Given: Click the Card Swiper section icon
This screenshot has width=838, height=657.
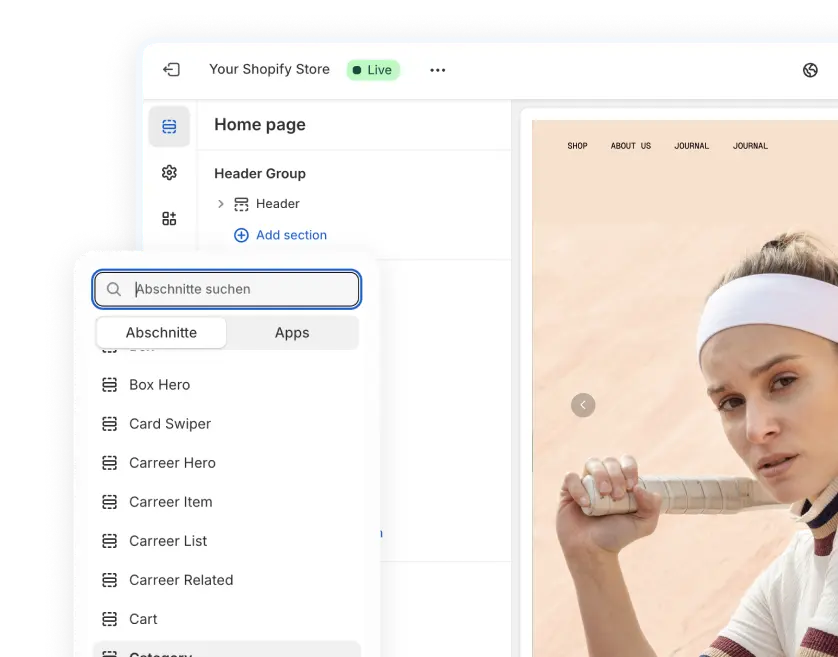Looking at the screenshot, I should (x=110, y=424).
